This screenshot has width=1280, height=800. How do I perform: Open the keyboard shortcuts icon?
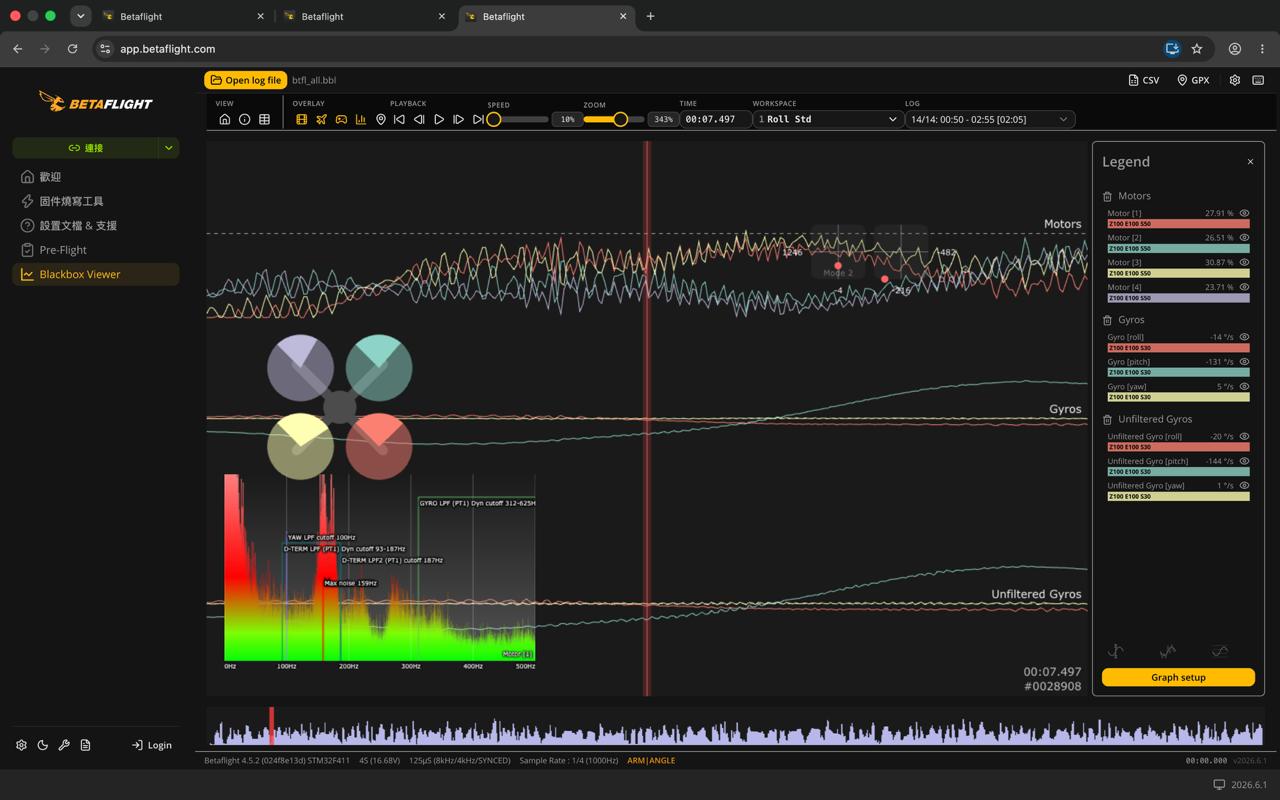(1258, 80)
